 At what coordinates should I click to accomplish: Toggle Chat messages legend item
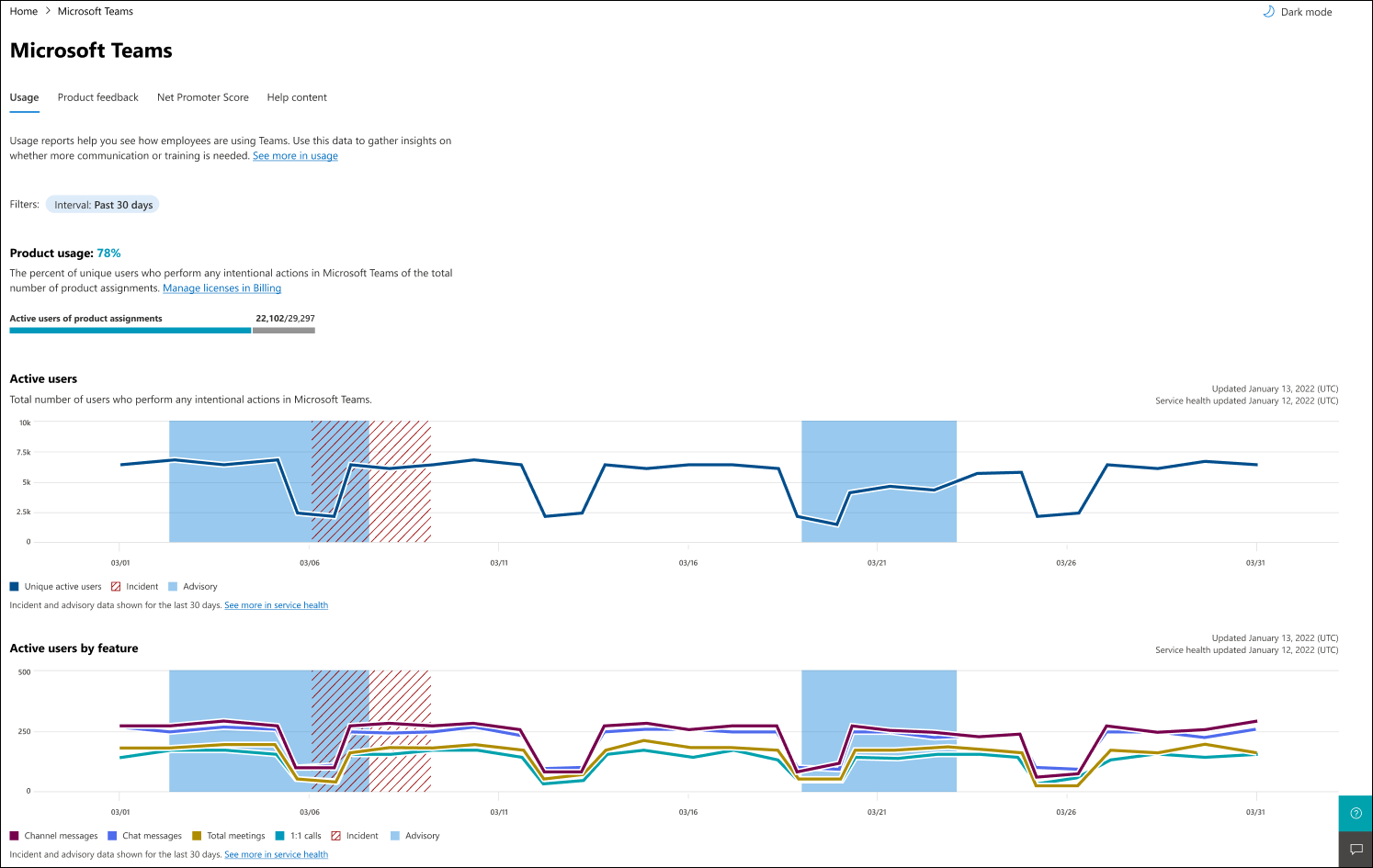click(x=145, y=836)
